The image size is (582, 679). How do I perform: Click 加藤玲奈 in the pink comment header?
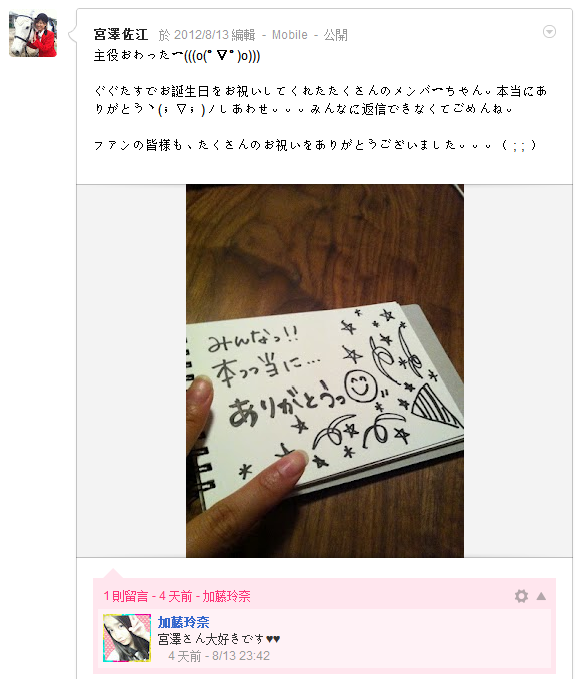point(226,596)
